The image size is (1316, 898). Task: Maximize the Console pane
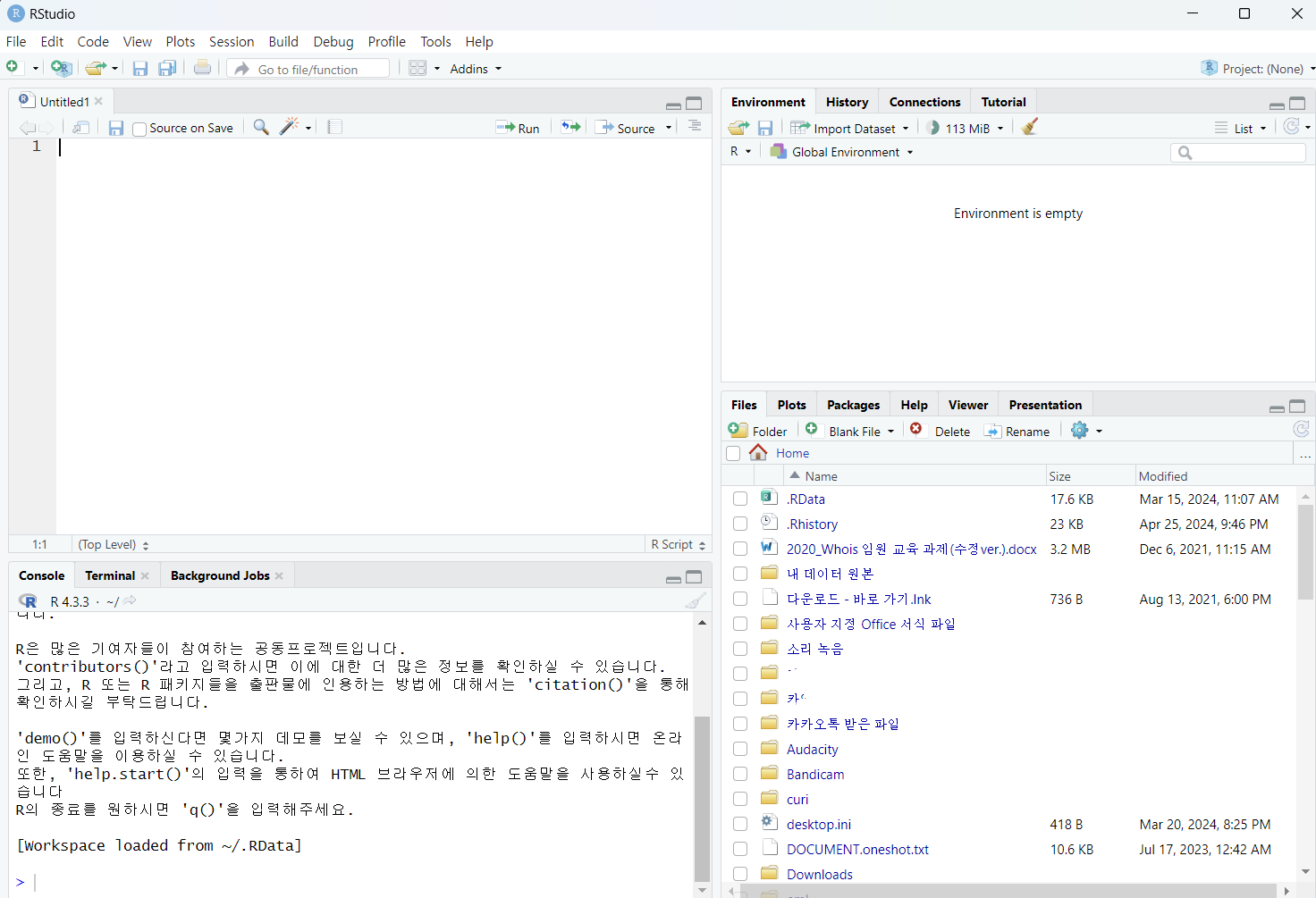(x=694, y=577)
